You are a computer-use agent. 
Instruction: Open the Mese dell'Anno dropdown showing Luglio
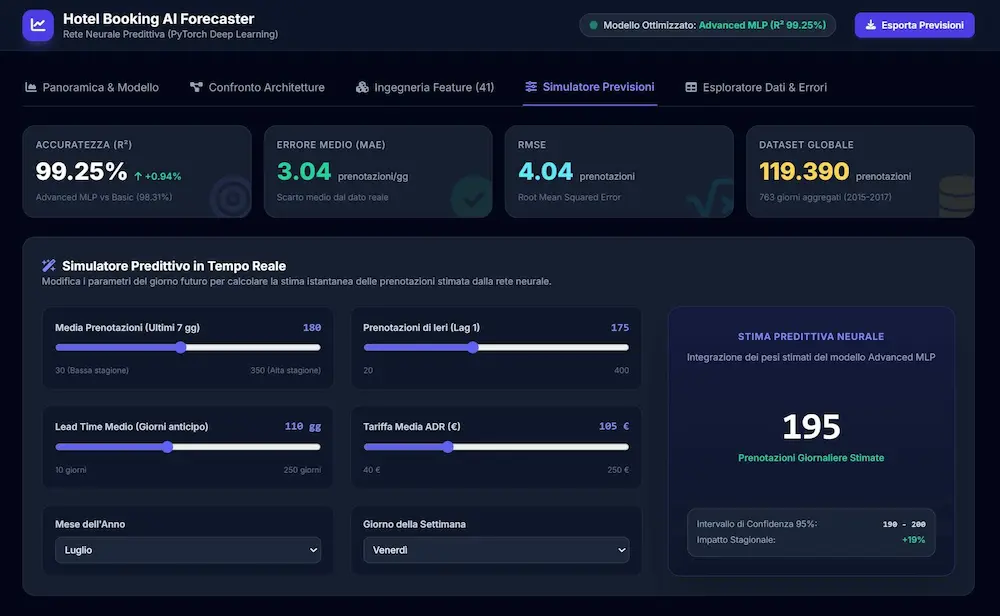tap(188, 550)
